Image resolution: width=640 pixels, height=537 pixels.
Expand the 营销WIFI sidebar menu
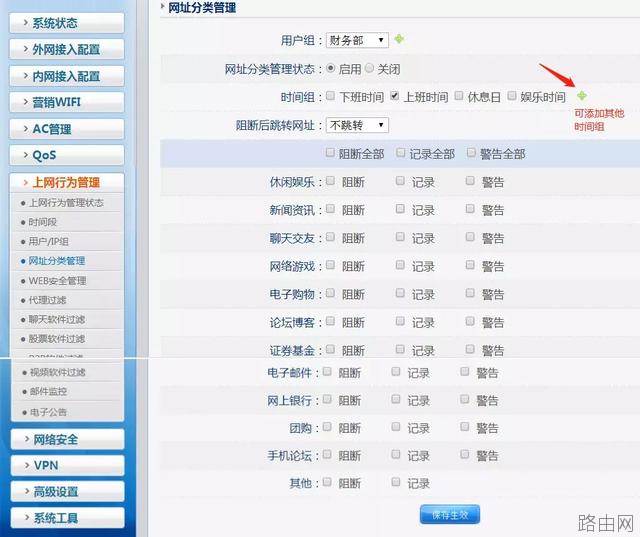[67, 102]
